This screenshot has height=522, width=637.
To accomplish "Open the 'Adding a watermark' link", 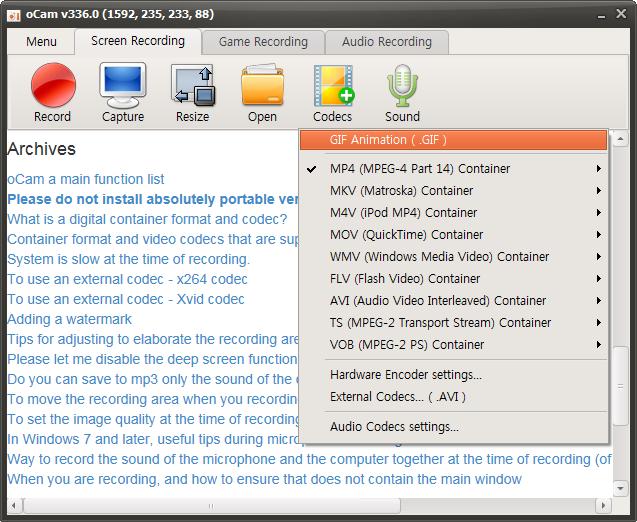I will point(70,319).
